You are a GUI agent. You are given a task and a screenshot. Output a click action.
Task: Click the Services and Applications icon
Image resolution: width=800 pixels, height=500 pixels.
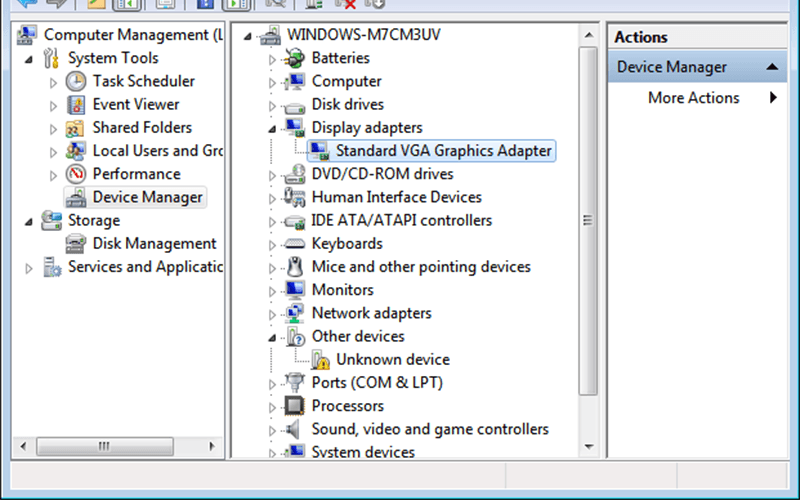pyautogui.click(x=52, y=267)
